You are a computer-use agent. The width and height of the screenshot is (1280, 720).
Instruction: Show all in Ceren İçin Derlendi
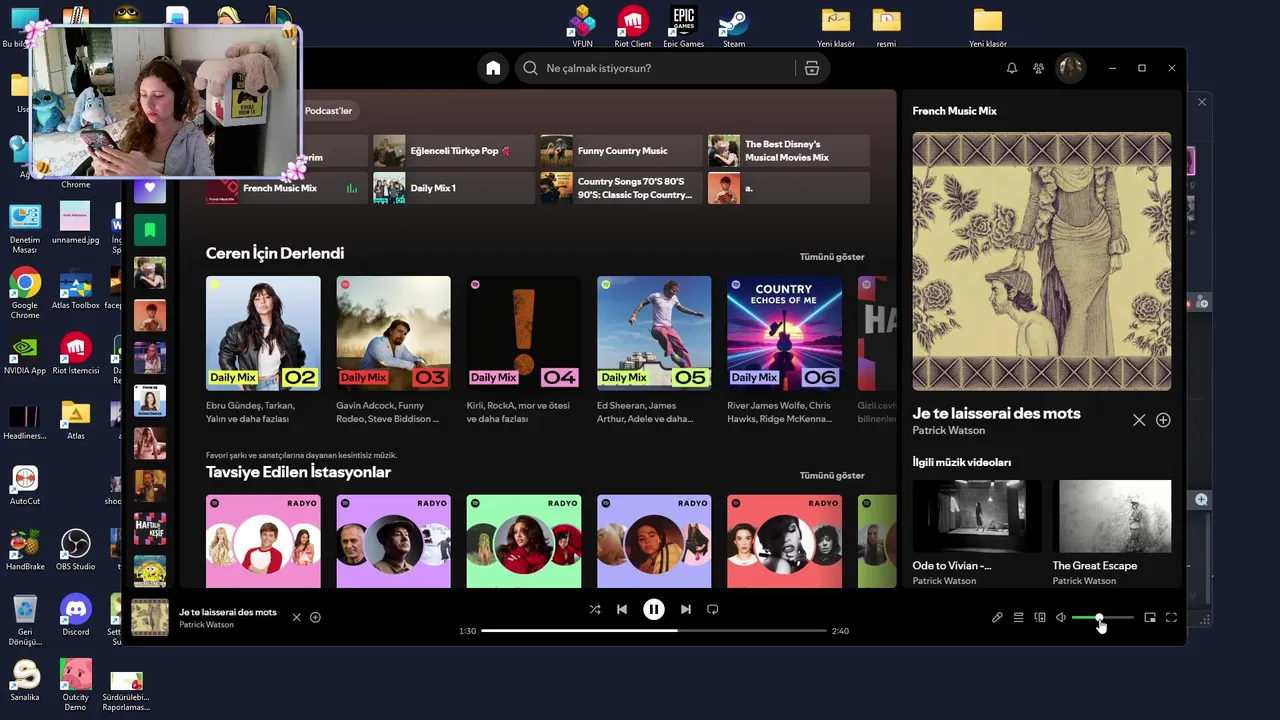tap(832, 257)
